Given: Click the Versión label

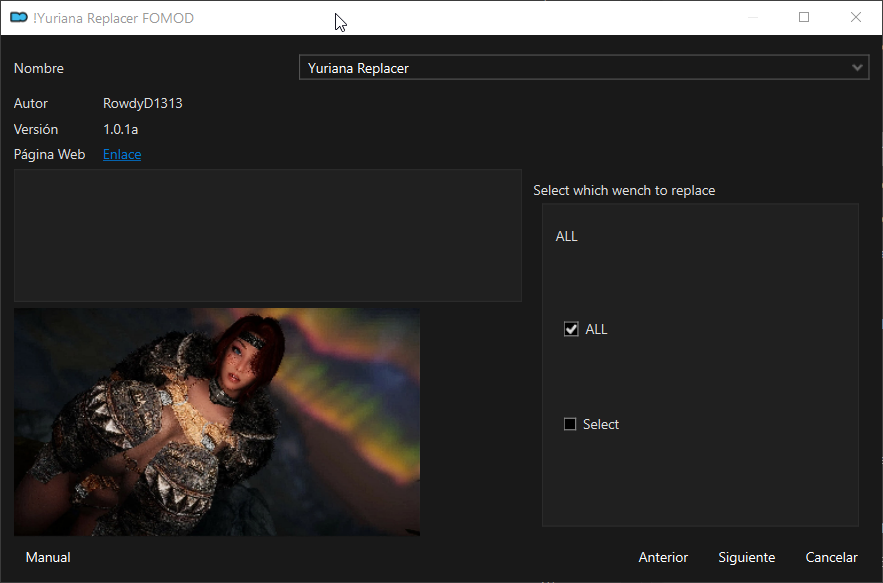Looking at the screenshot, I should 35,129.
